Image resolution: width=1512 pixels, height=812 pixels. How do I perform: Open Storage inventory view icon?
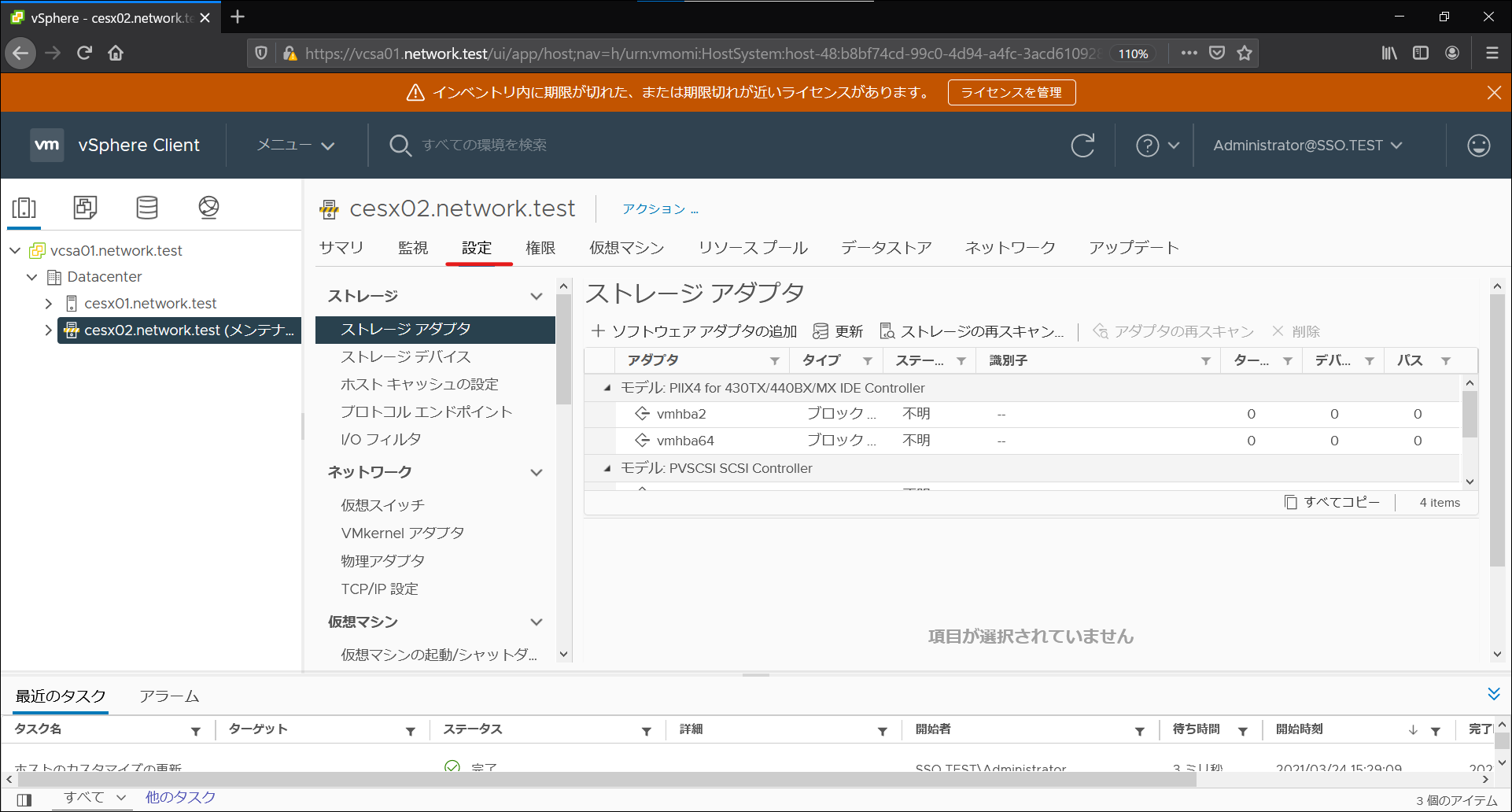(147, 208)
